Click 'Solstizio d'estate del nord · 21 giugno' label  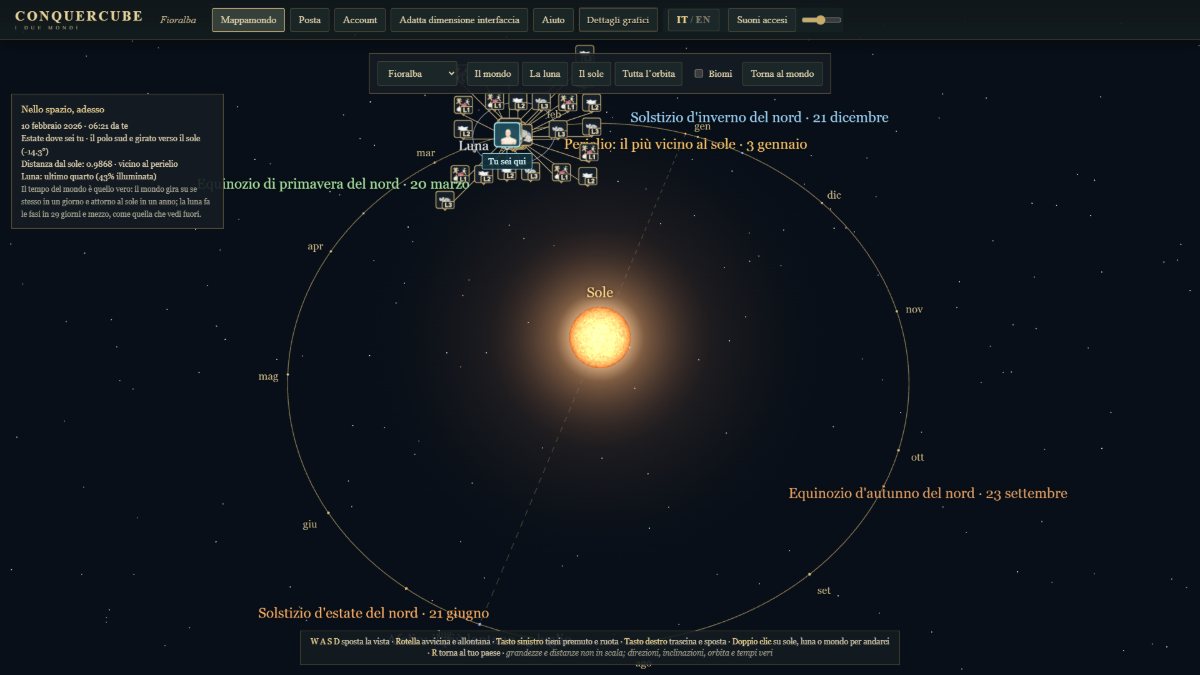374,613
